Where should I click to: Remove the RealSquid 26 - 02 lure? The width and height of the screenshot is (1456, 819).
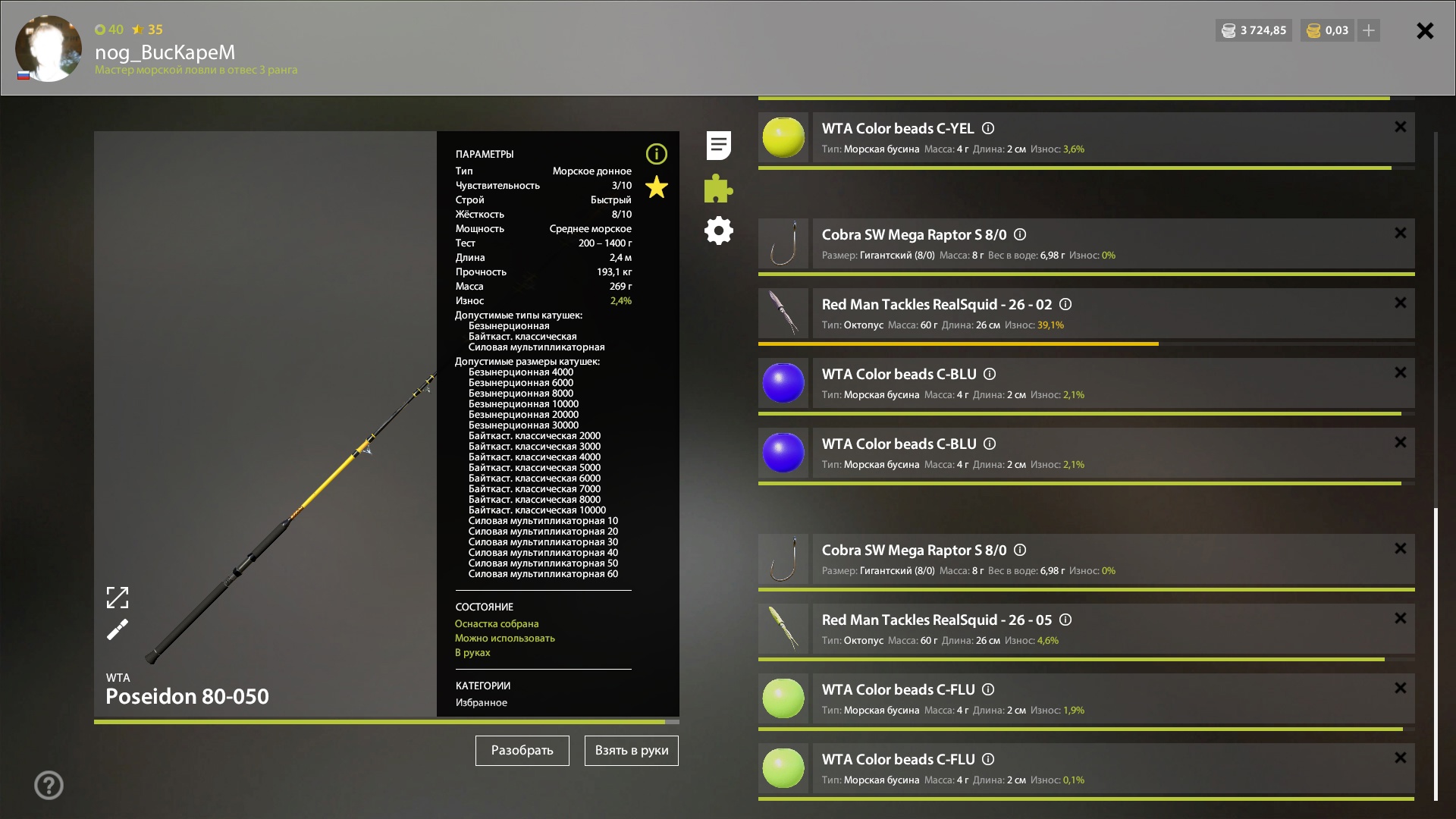[1401, 303]
